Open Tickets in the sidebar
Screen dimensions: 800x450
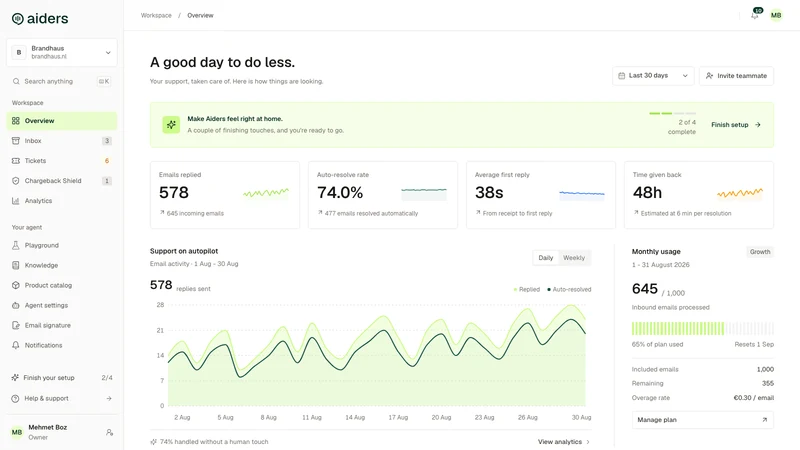click(62, 161)
